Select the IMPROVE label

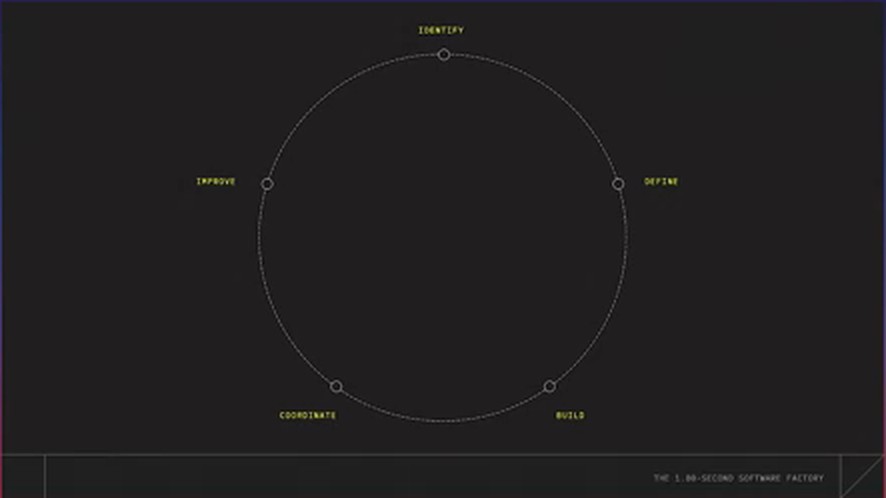[216, 181]
